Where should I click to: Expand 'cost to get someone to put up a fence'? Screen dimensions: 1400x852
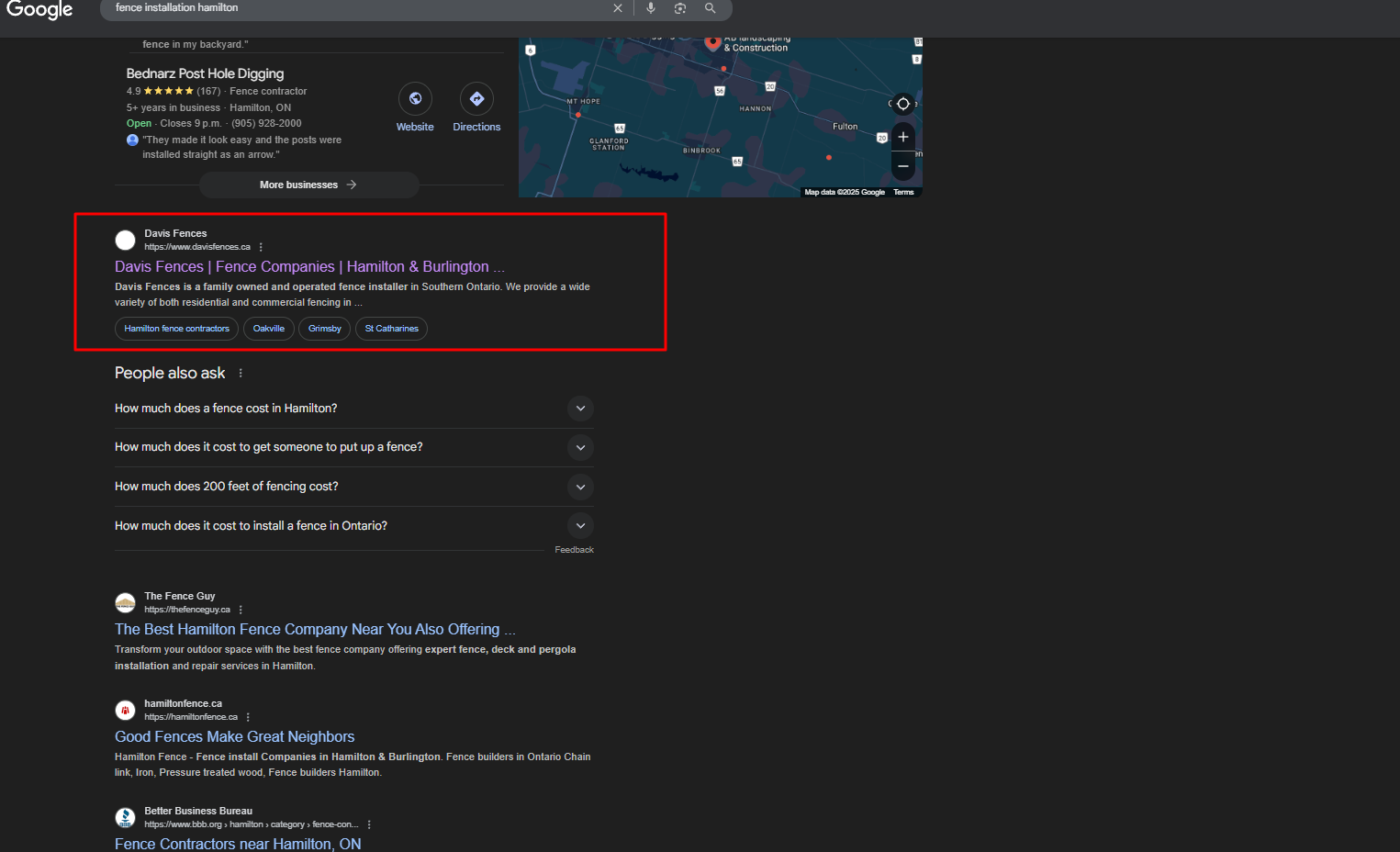[354, 447]
